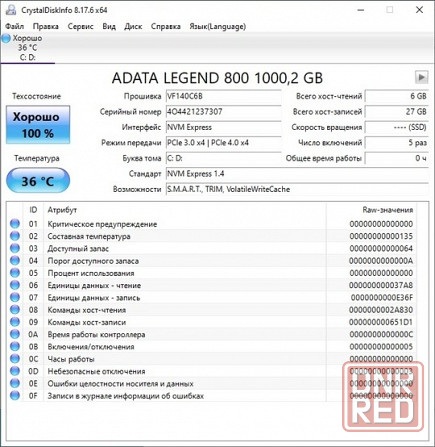Screen dimensions: 435x447
Task: Click status orb for Ошибки целостности носителя
Action: 15,383
